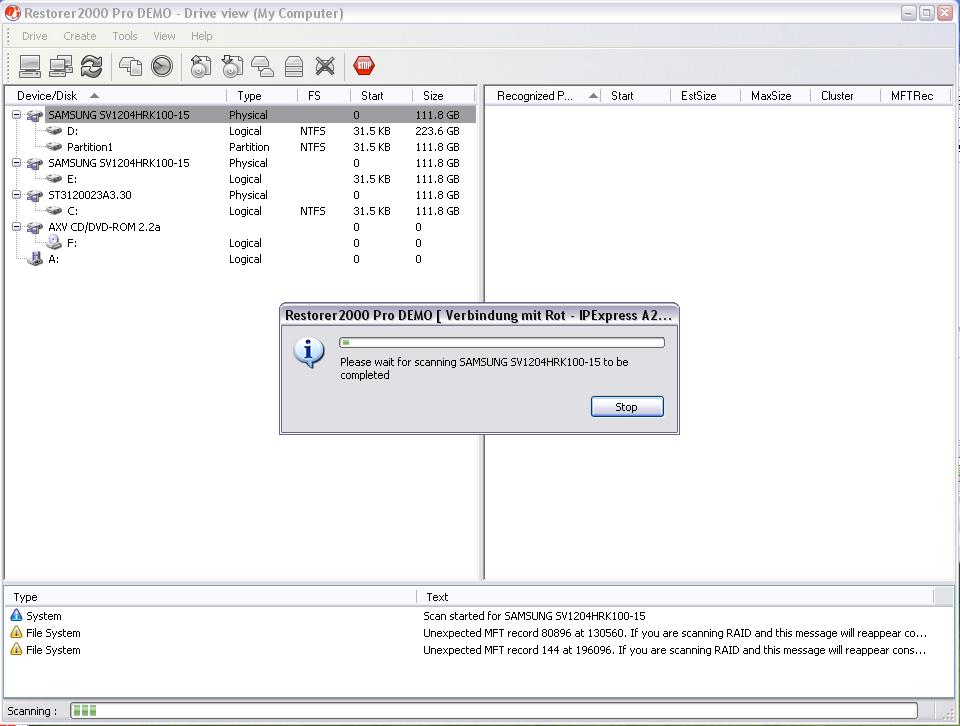Collapse the SAMSUNG drive node containing E:
960x726 pixels.
pos(17,163)
